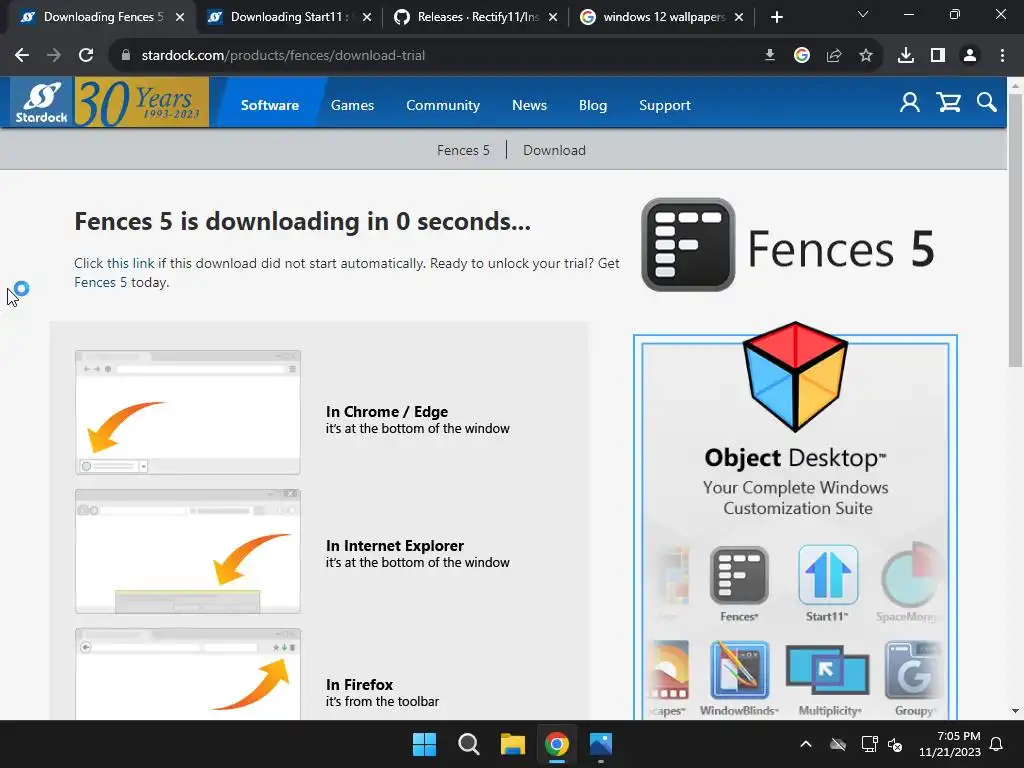The width and height of the screenshot is (1024, 768).
Task: Click the Start11 icon in Object Desktop ad
Action: coord(827,575)
